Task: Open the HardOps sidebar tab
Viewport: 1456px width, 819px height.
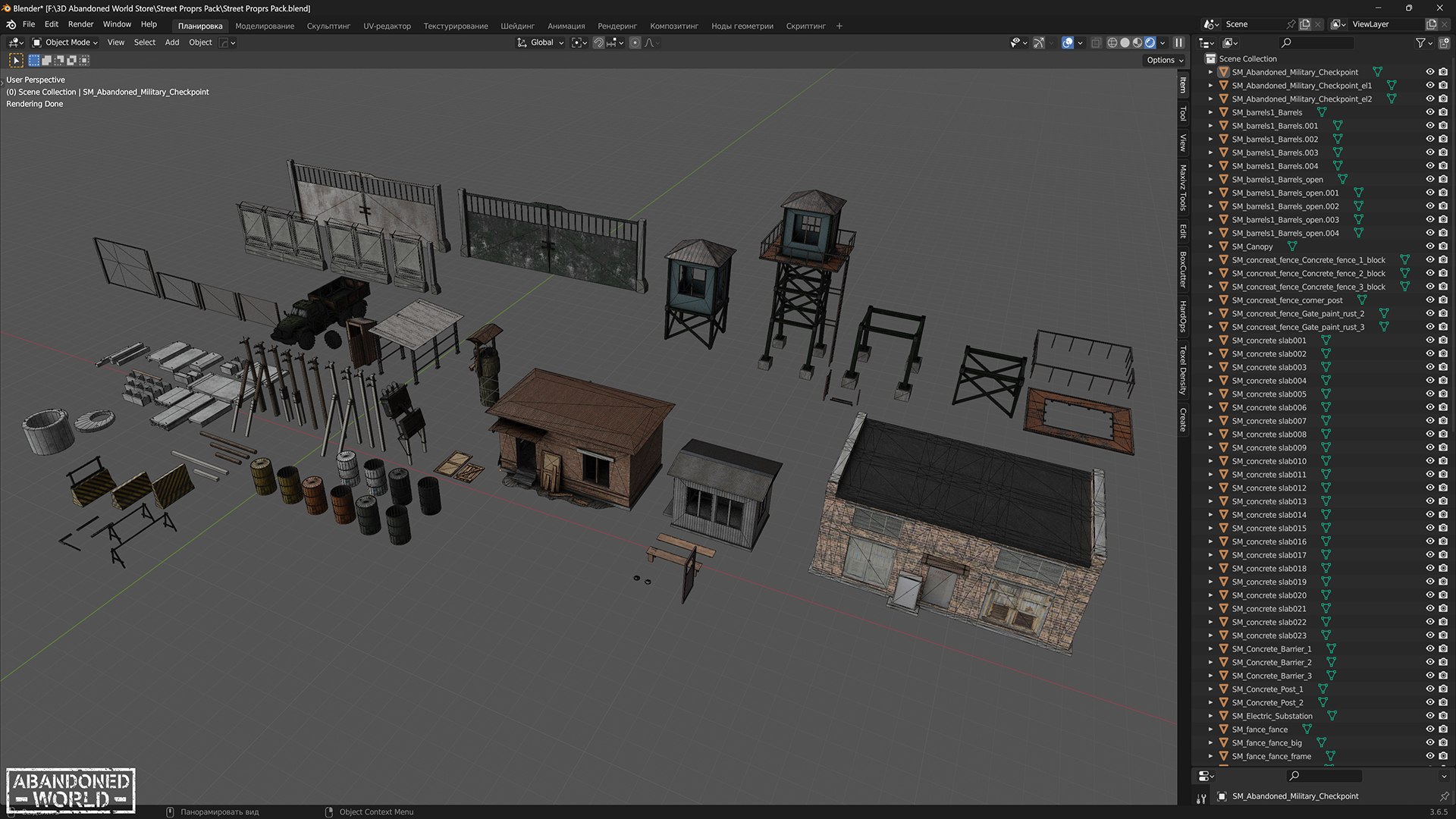Action: coord(1183,315)
